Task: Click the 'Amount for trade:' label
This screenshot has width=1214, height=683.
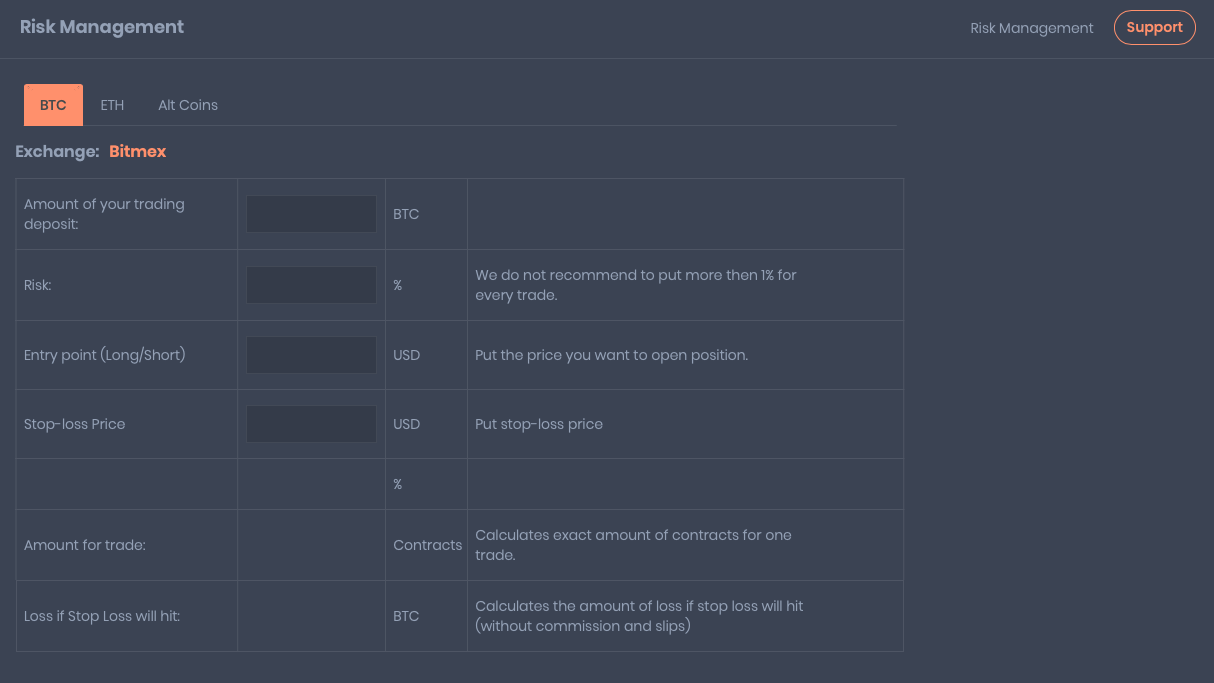Action: pos(85,545)
